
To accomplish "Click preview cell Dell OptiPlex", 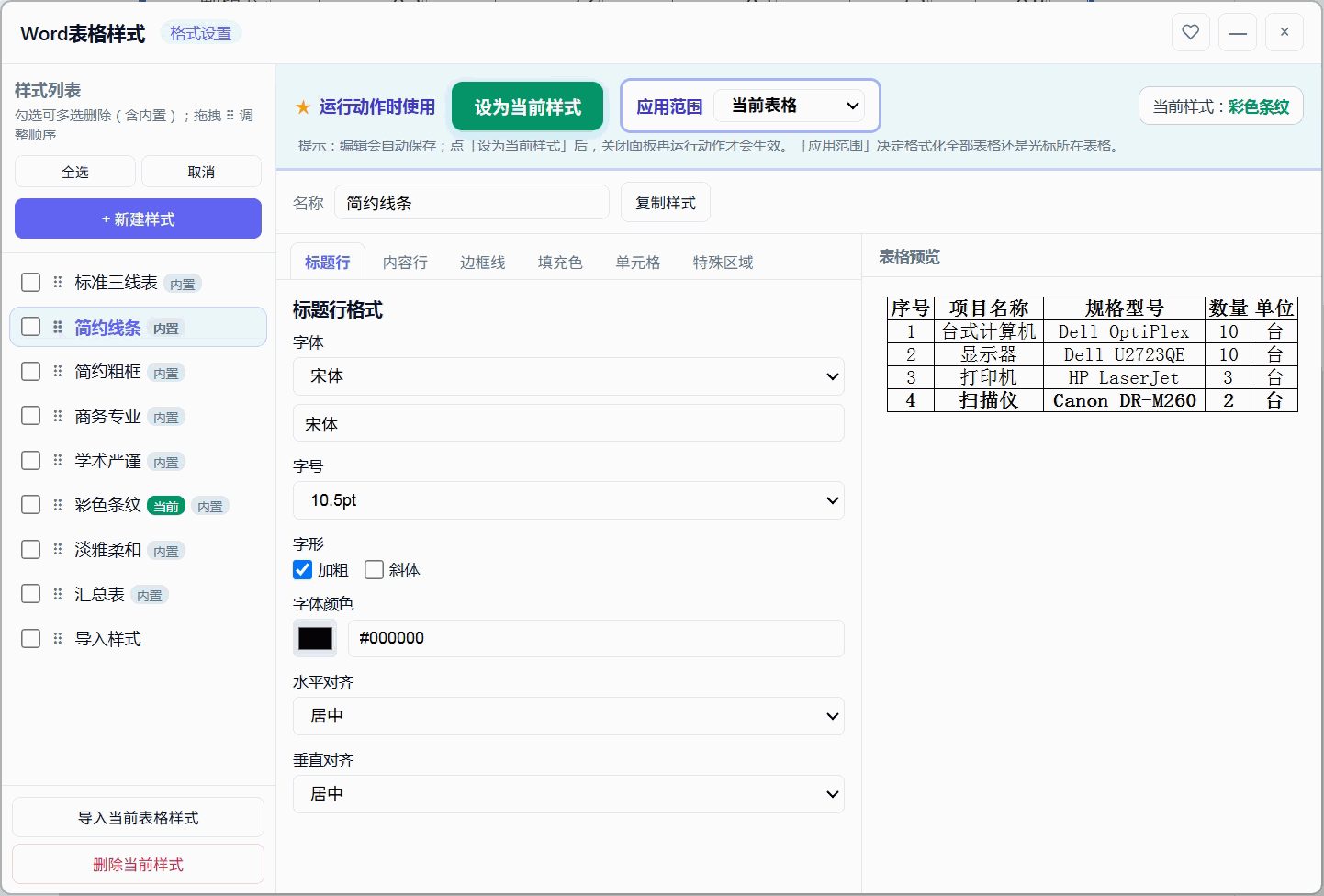I will click(x=1125, y=331).
